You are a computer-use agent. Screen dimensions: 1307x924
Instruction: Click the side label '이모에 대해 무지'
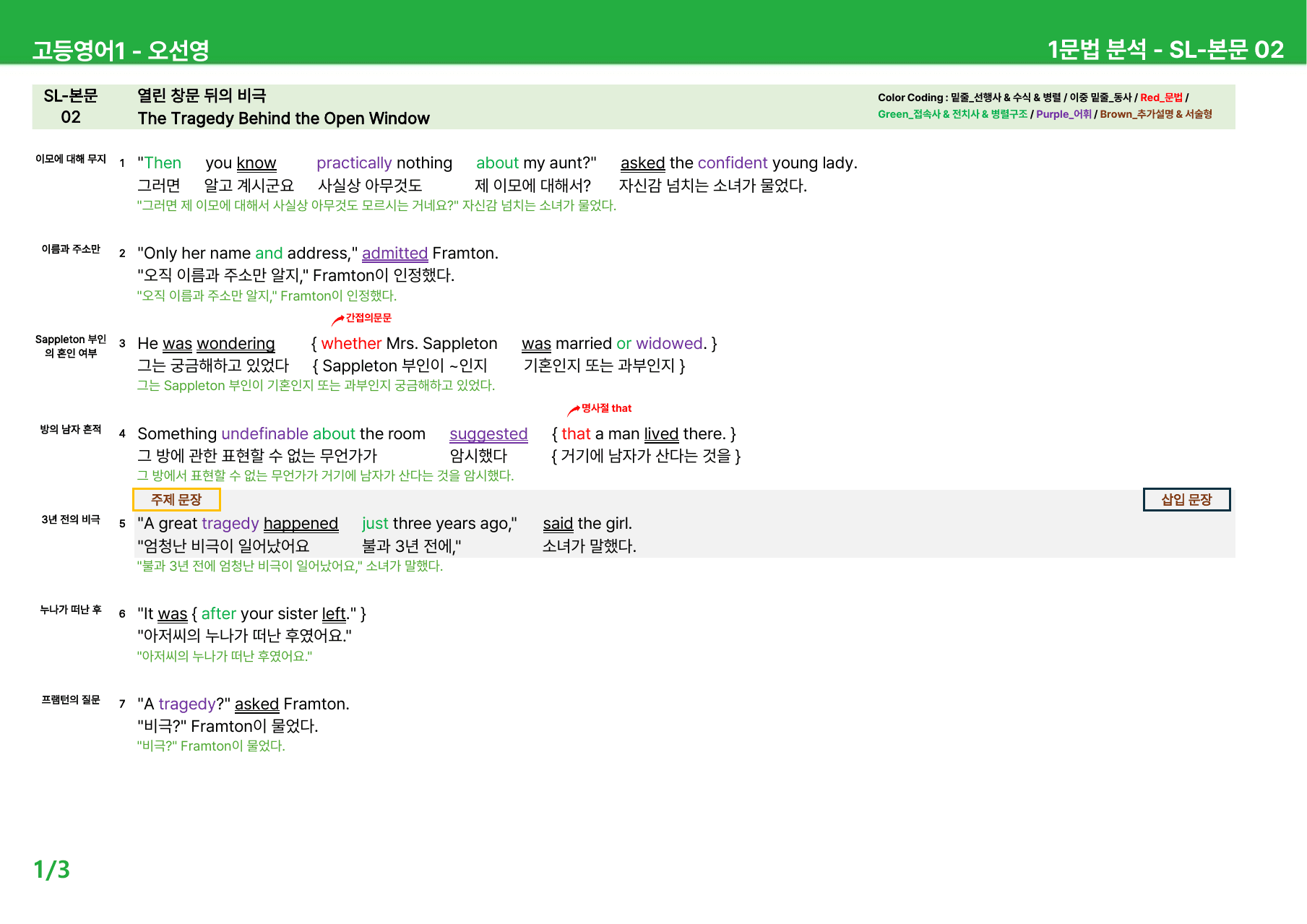71,159
